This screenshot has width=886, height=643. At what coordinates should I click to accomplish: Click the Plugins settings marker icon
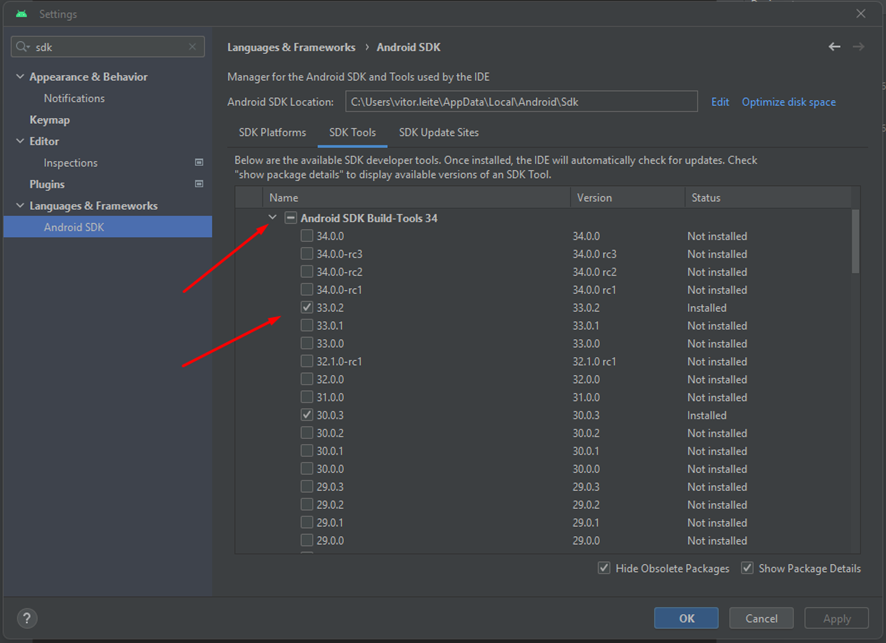[199, 184]
